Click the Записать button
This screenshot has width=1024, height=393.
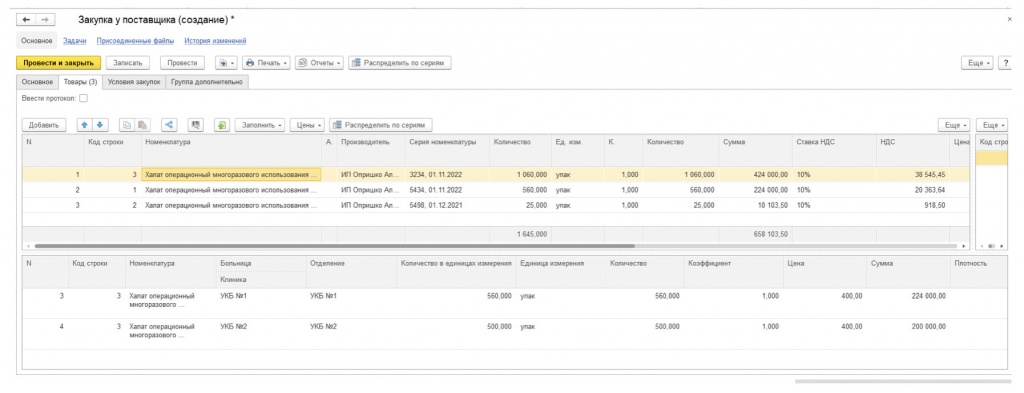coord(128,63)
